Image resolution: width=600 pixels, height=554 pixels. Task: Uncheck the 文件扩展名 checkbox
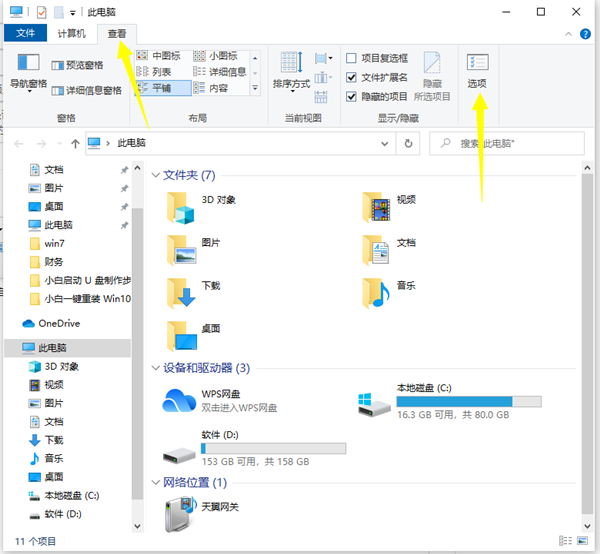click(352, 78)
